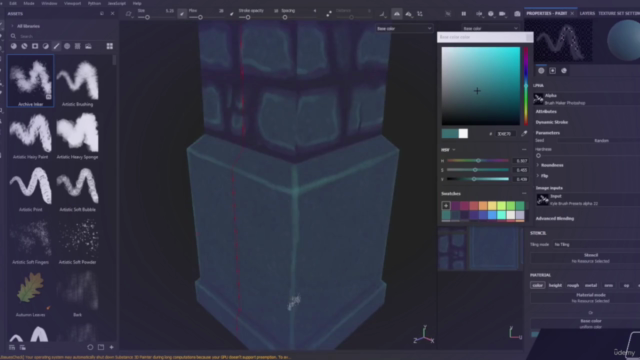
Task: Open camera settings dropdown icon
Action: (502, 14)
